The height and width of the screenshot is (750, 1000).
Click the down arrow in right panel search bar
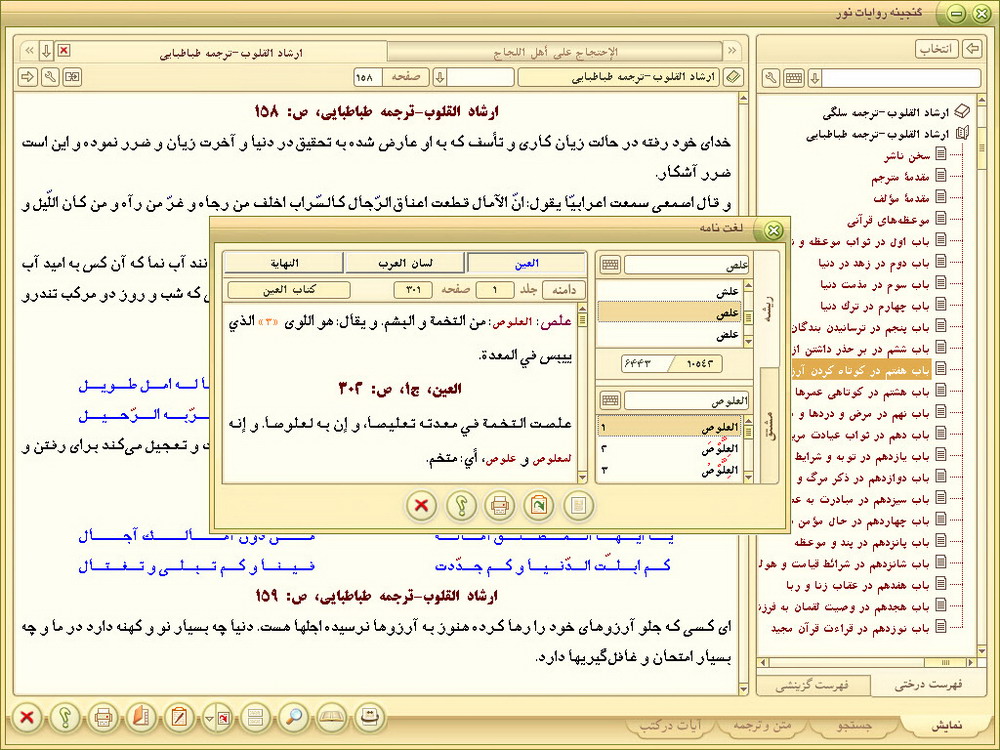coord(814,78)
